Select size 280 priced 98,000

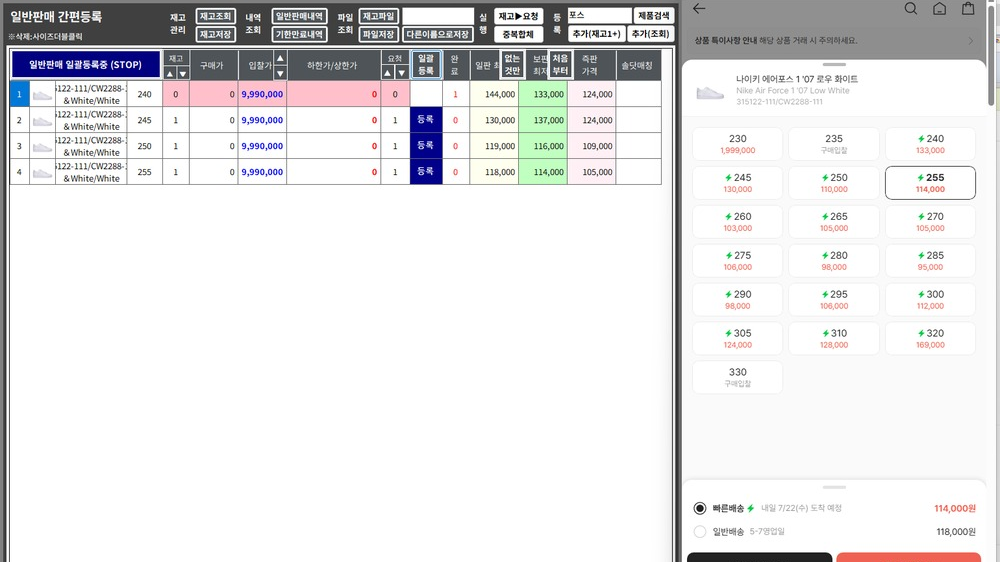[834, 261]
